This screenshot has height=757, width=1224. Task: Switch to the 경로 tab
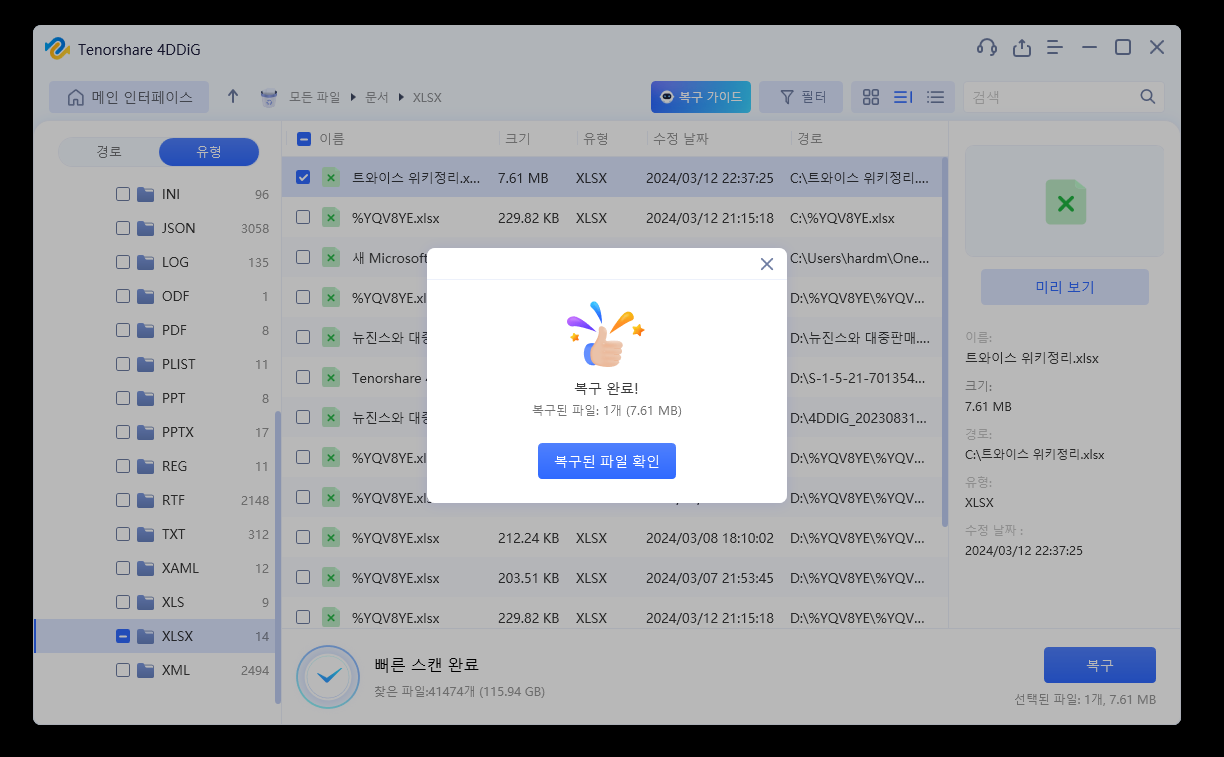click(x=109, y=152)
